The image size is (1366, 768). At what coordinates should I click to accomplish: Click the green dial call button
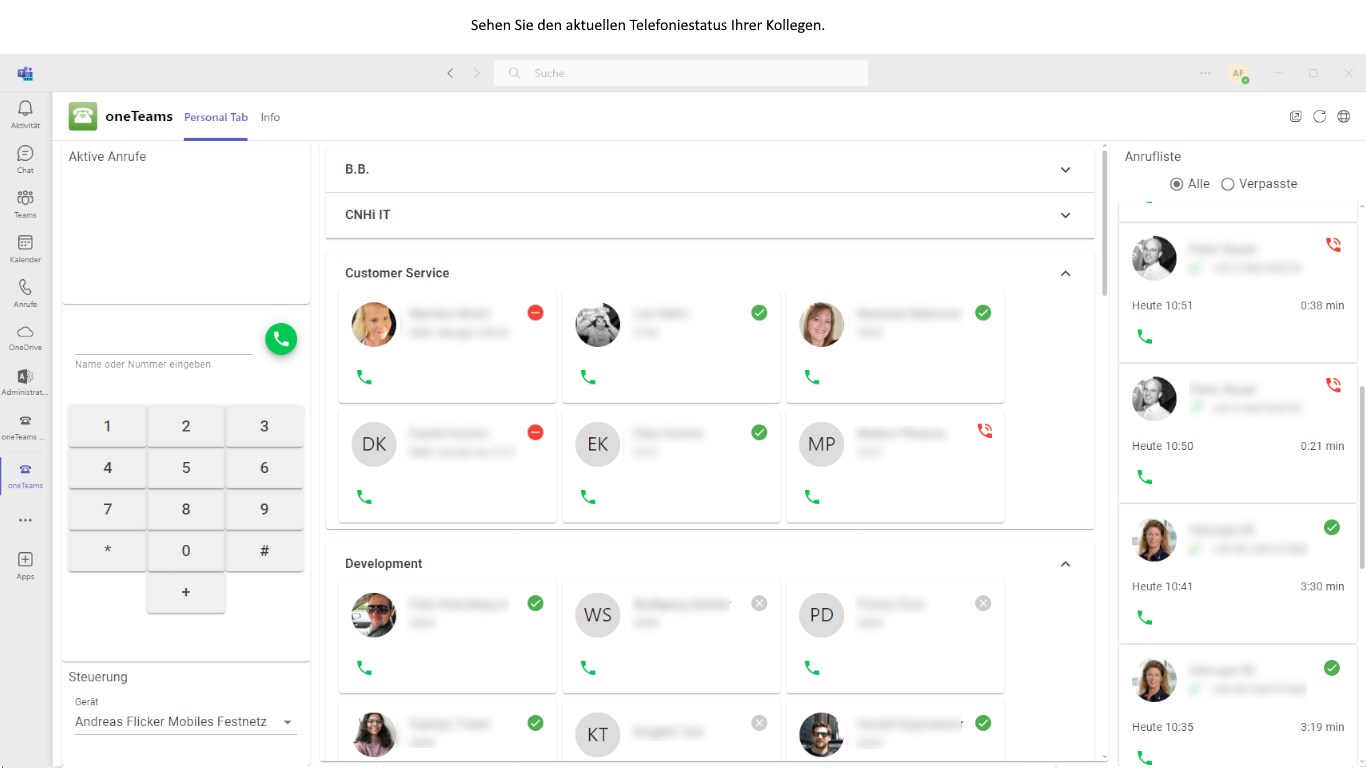click(281, 339)
